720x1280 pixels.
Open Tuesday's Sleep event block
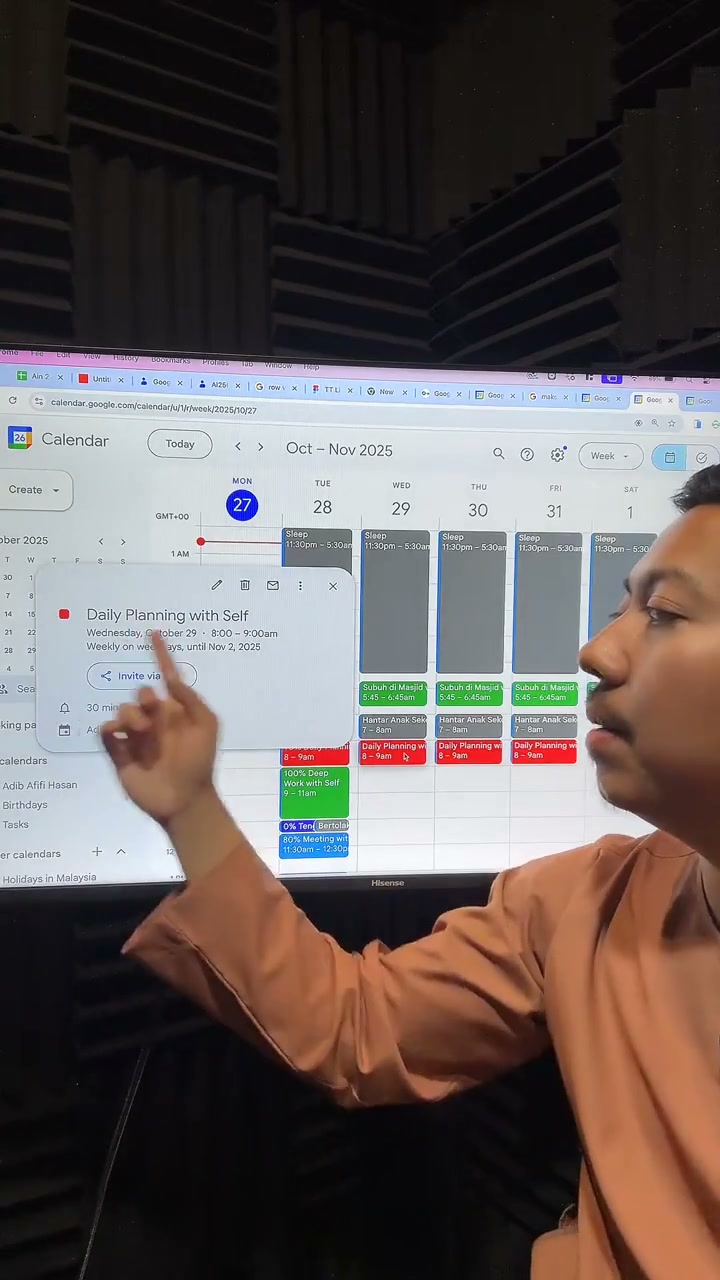click(x=317, y=550)
